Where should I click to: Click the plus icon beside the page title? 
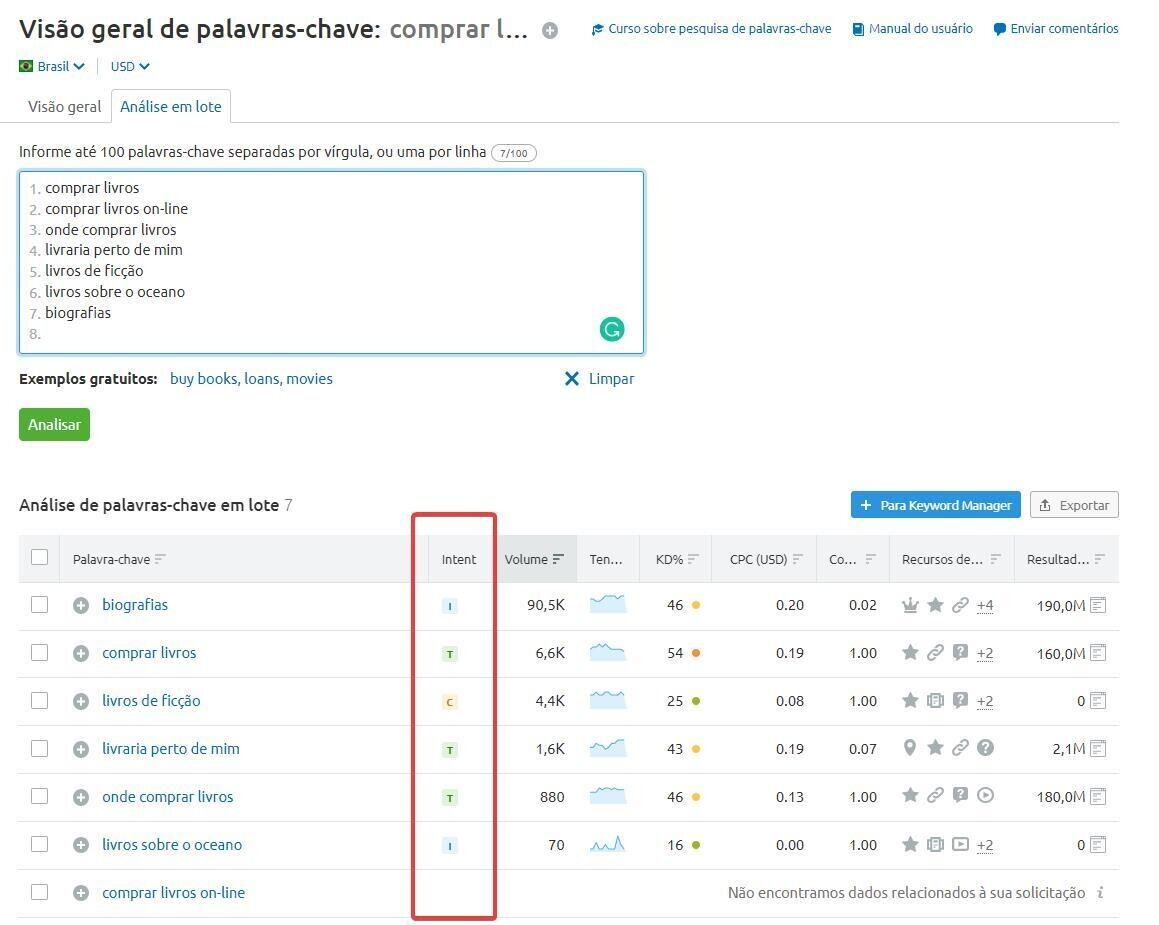tap(550, 30)
